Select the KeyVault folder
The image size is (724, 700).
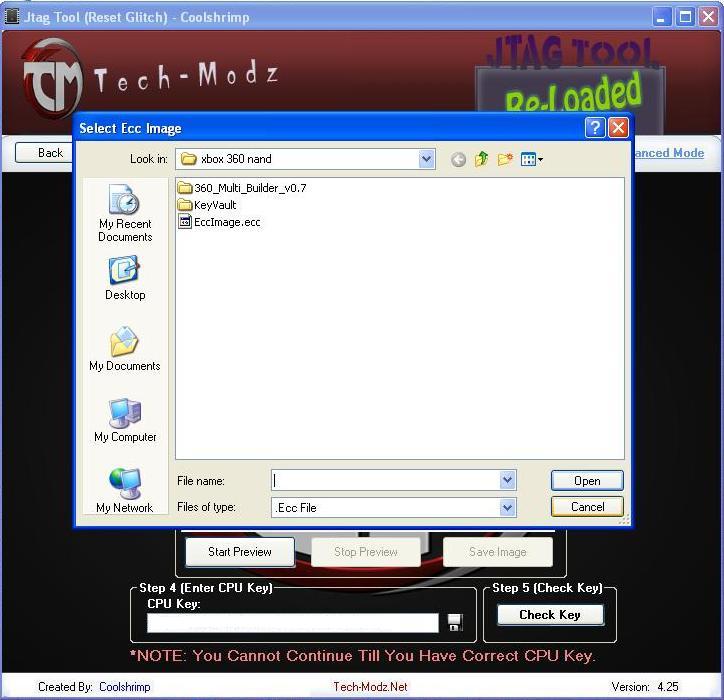(207, 205)
